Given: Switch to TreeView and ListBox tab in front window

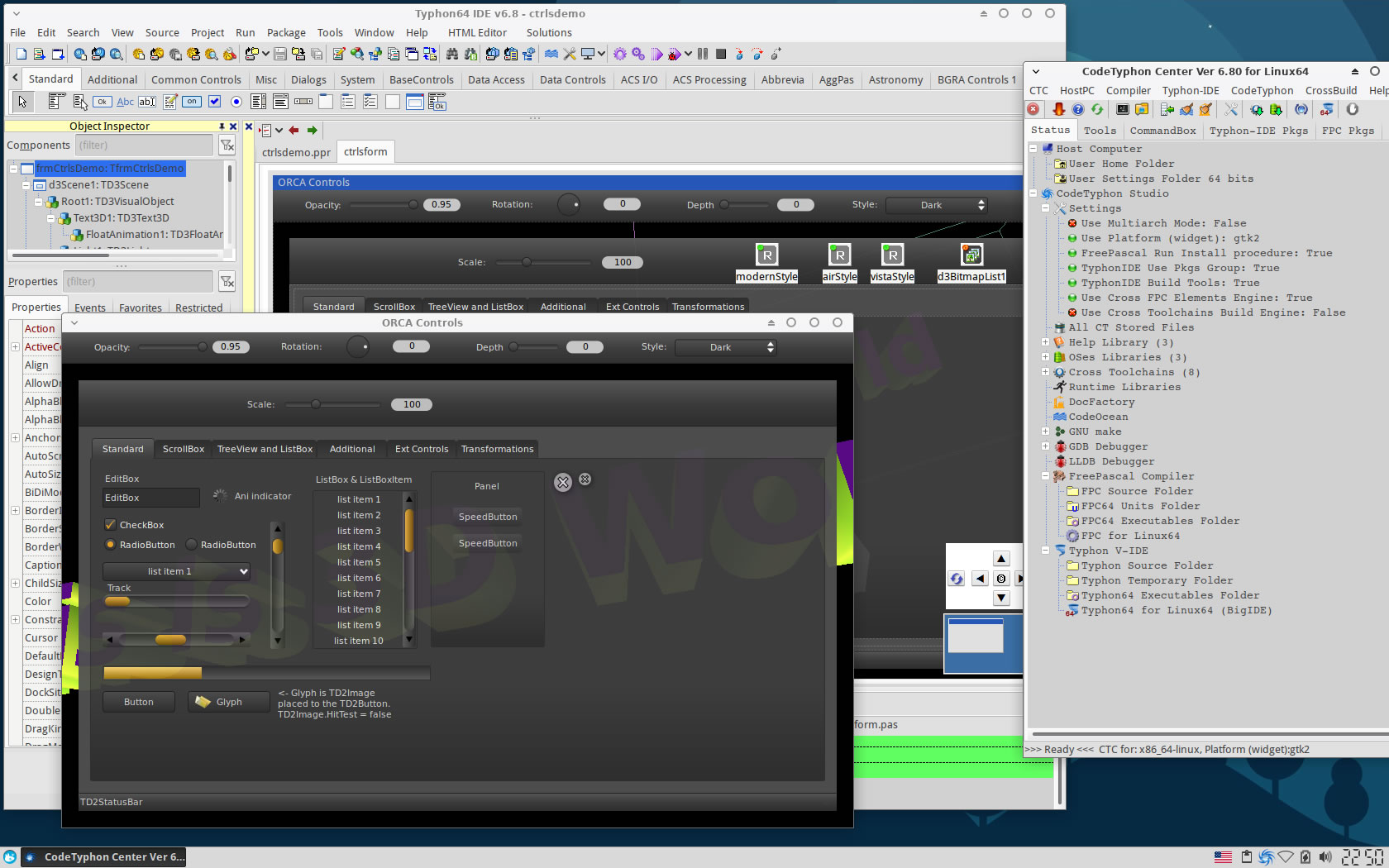Looking at the screenshot, I should [265, 449].
